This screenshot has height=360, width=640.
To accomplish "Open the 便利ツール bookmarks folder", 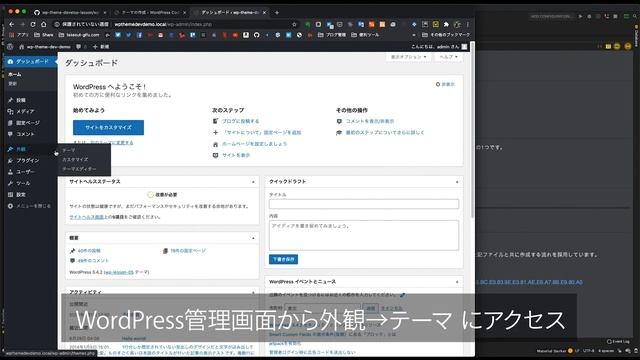I will pos(365,35).
